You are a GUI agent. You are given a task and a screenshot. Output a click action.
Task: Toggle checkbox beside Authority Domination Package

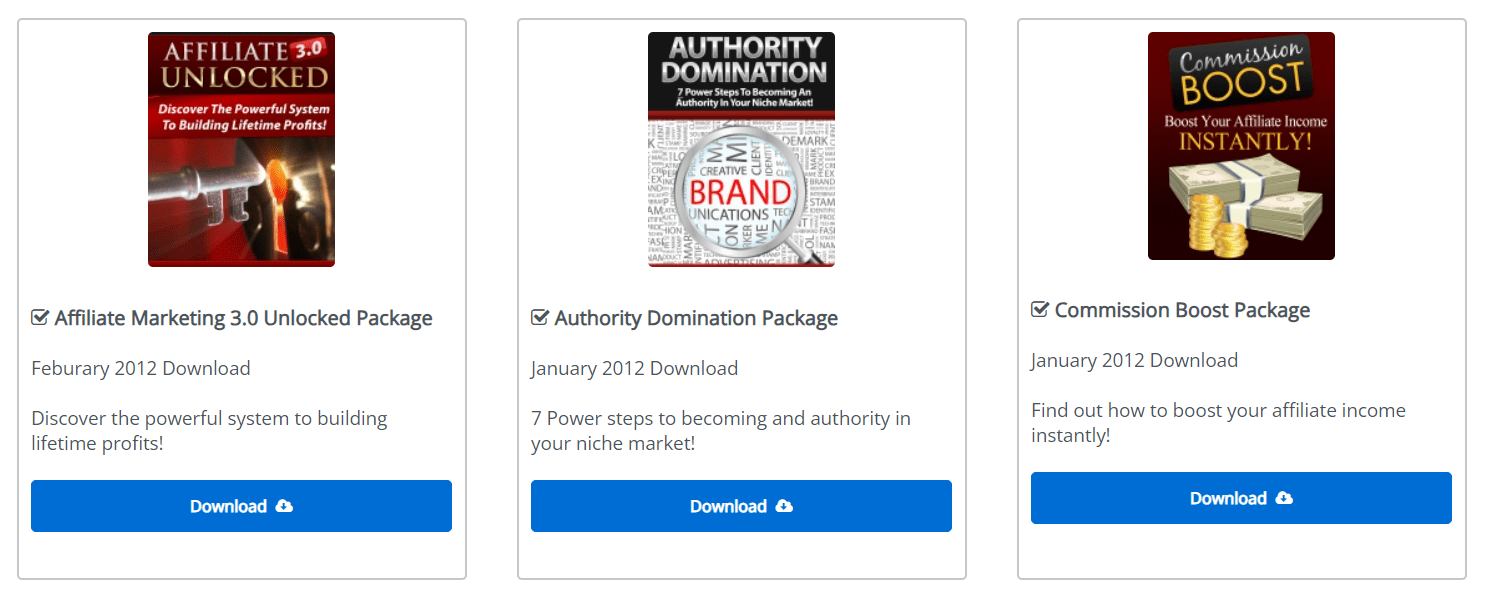540,318
